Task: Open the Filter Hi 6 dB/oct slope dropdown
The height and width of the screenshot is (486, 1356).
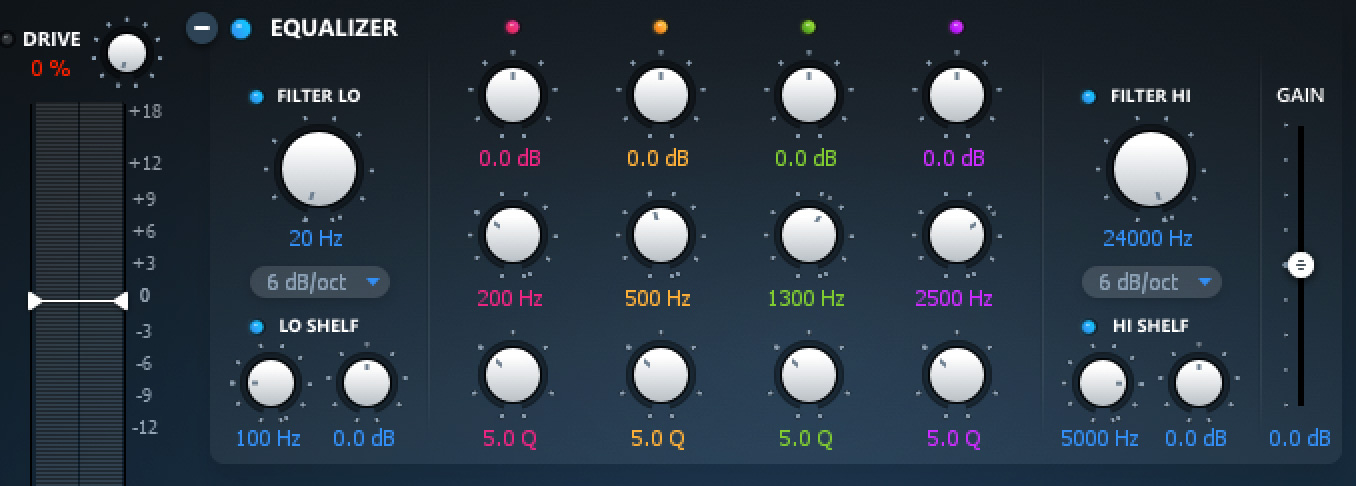Action: click(x=1152, y=283)
